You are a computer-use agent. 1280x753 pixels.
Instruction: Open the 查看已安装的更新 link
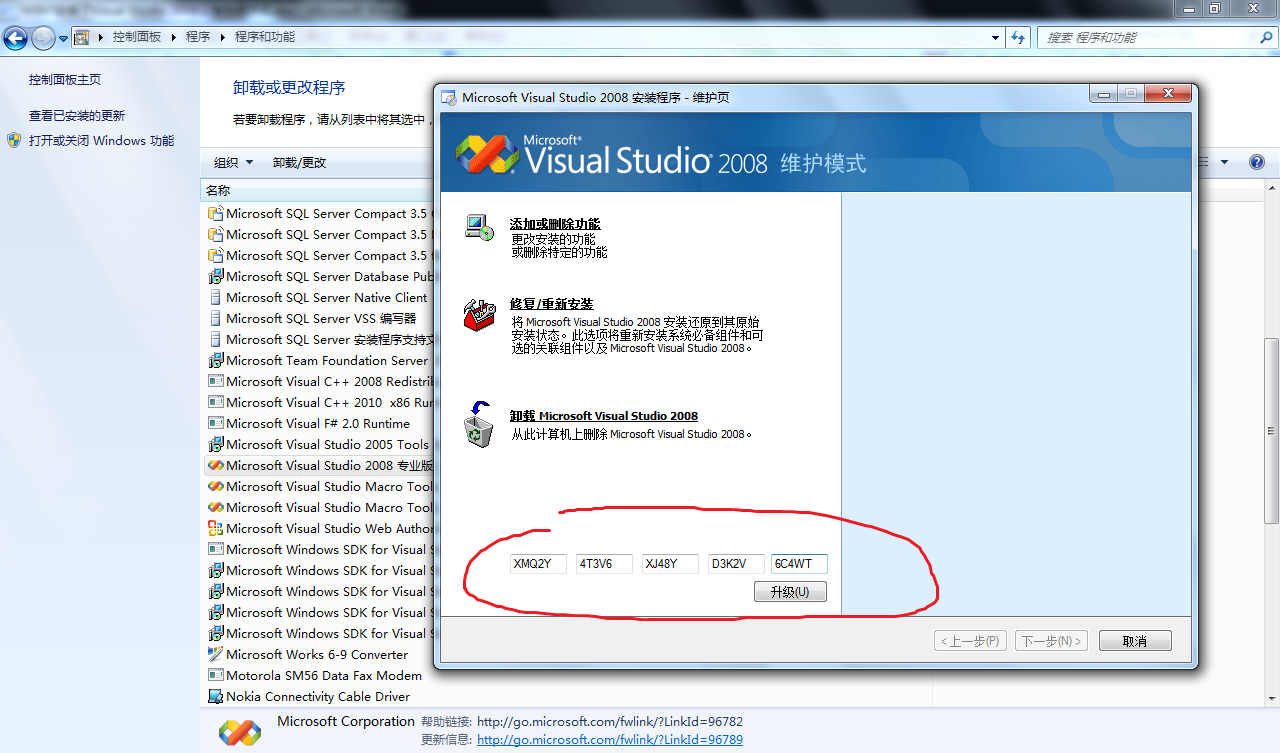click(77, 115)
